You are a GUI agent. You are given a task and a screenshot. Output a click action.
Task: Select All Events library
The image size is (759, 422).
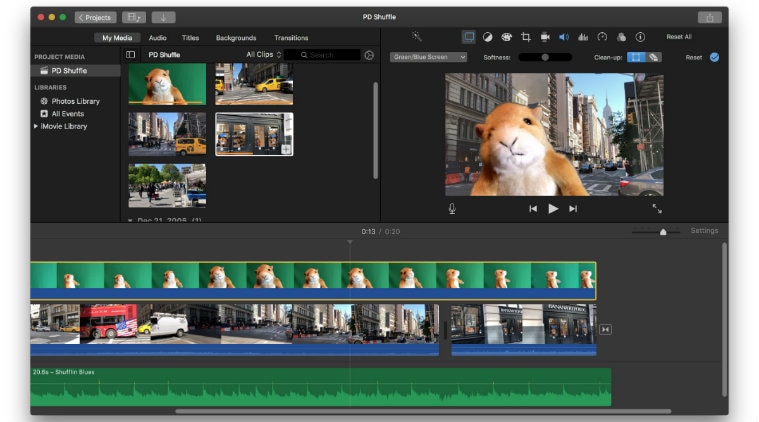[68, 114]
